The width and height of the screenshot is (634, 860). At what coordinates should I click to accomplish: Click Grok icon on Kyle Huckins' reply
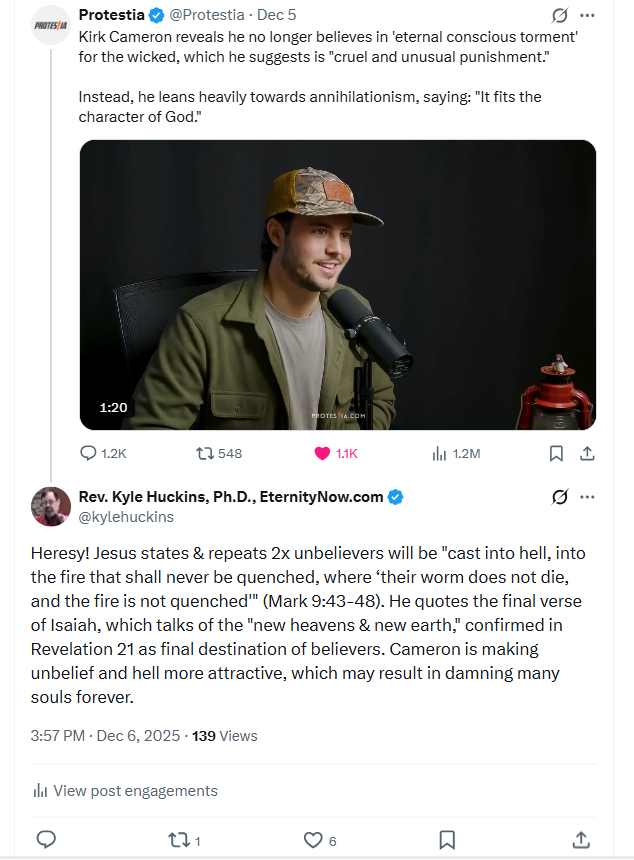point(561,497)
